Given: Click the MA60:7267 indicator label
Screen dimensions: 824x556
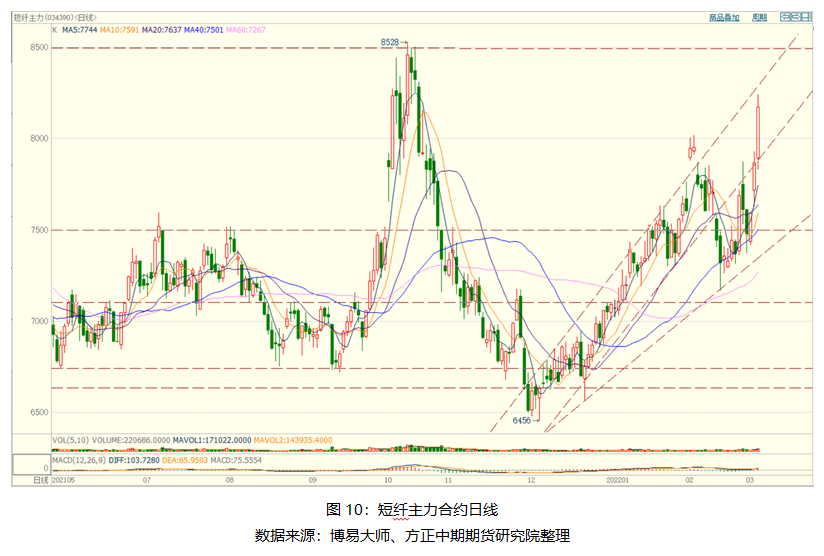Looking at the screenshot, I should (x=245, y=30).
